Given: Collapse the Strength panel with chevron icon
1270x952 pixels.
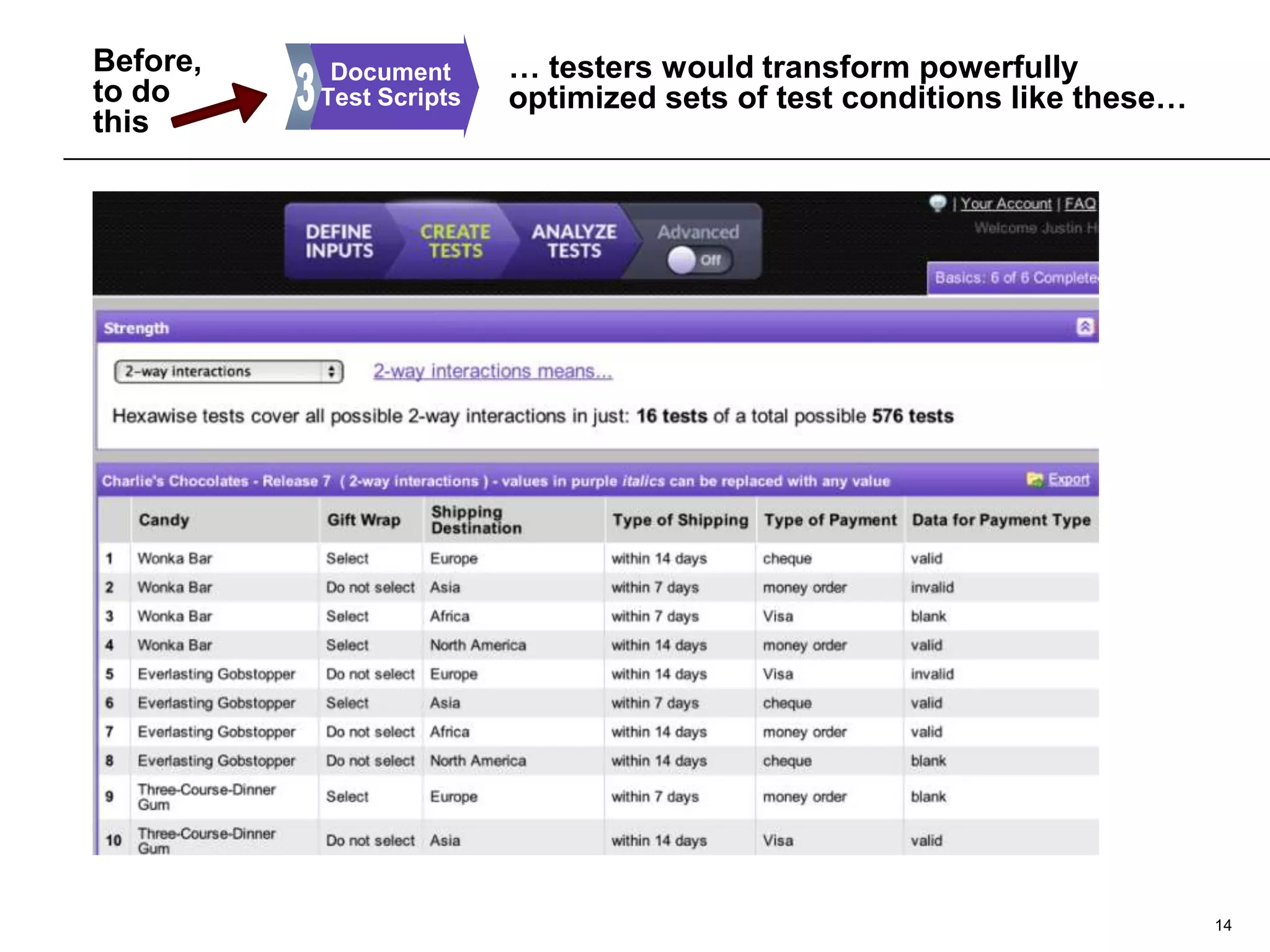Looking at the screenshot, I should [x=1085, y=327].
